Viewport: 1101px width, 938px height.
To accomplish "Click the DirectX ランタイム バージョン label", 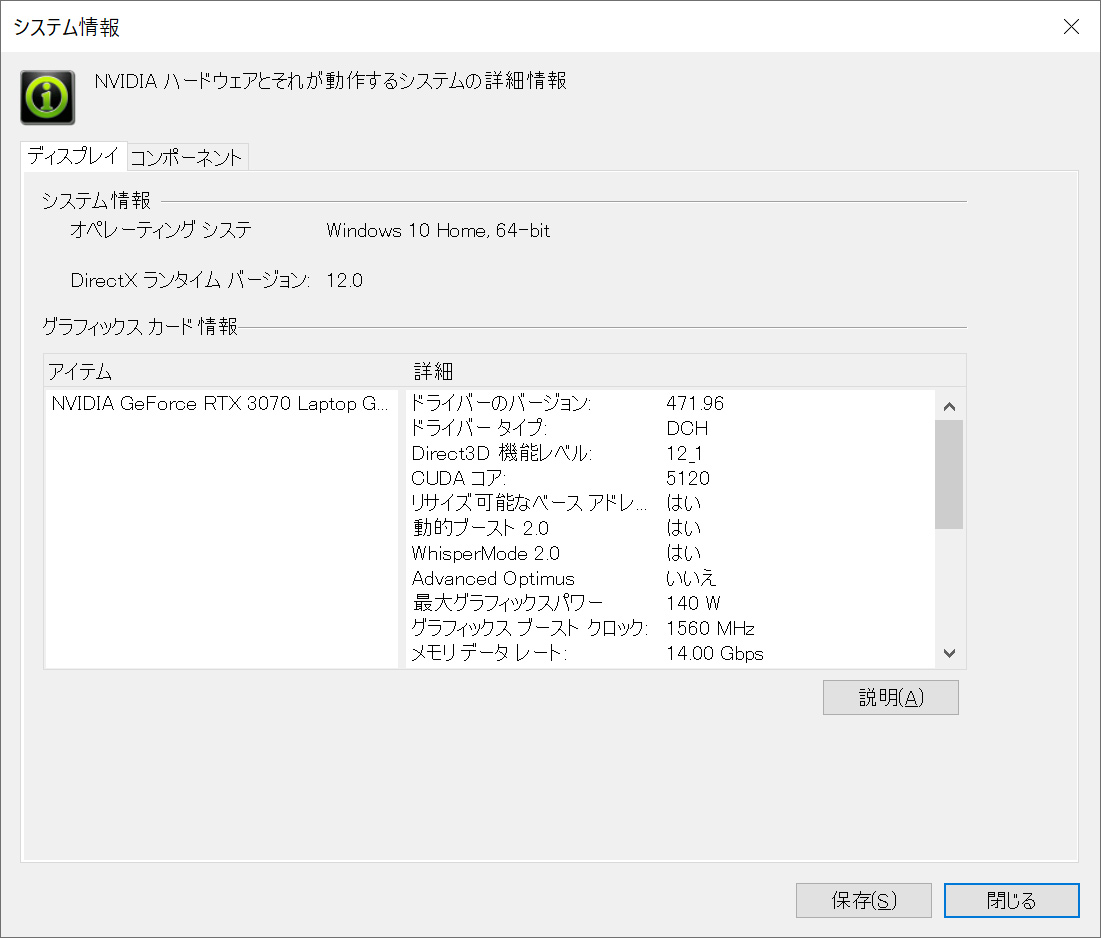I will click(190, 280).
